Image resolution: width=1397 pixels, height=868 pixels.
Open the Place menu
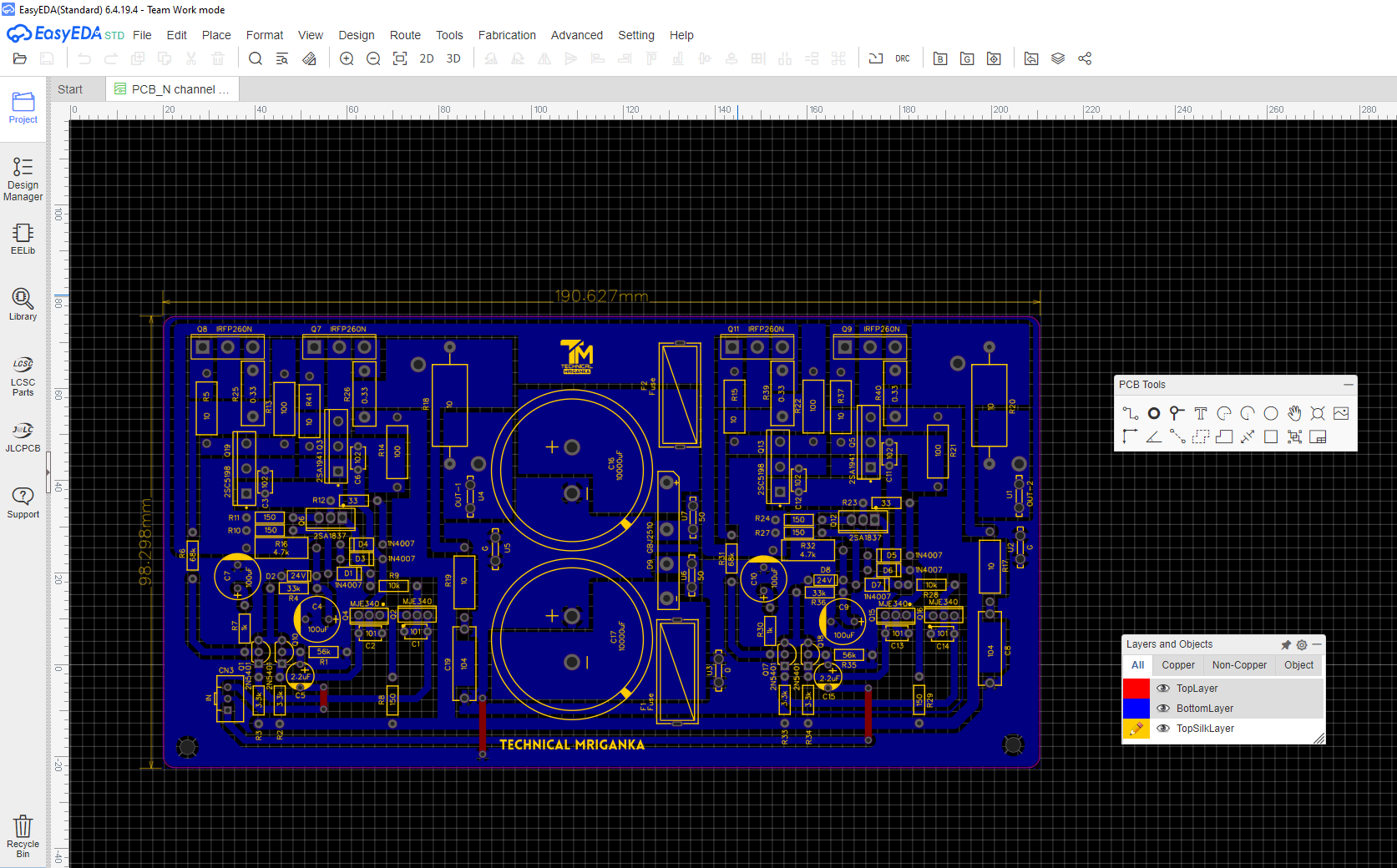click(216, 35)
